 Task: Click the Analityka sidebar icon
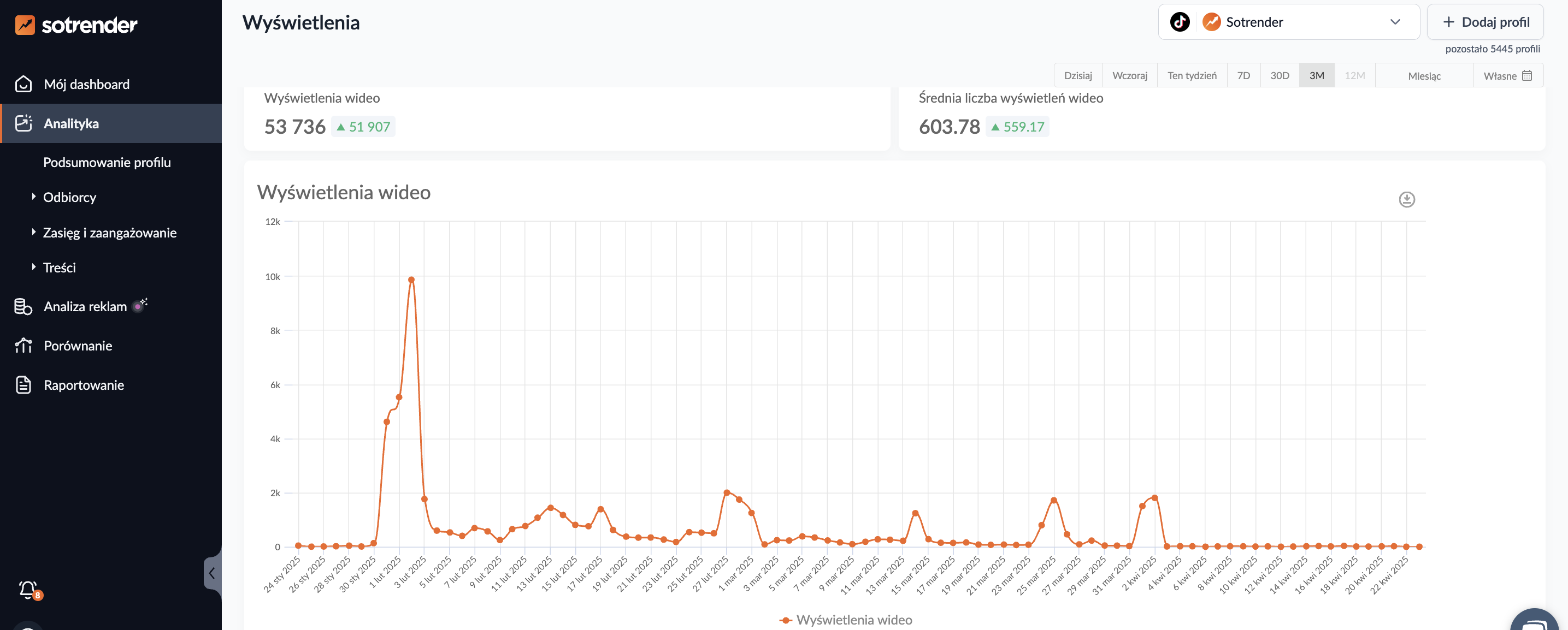click(23, 123)
